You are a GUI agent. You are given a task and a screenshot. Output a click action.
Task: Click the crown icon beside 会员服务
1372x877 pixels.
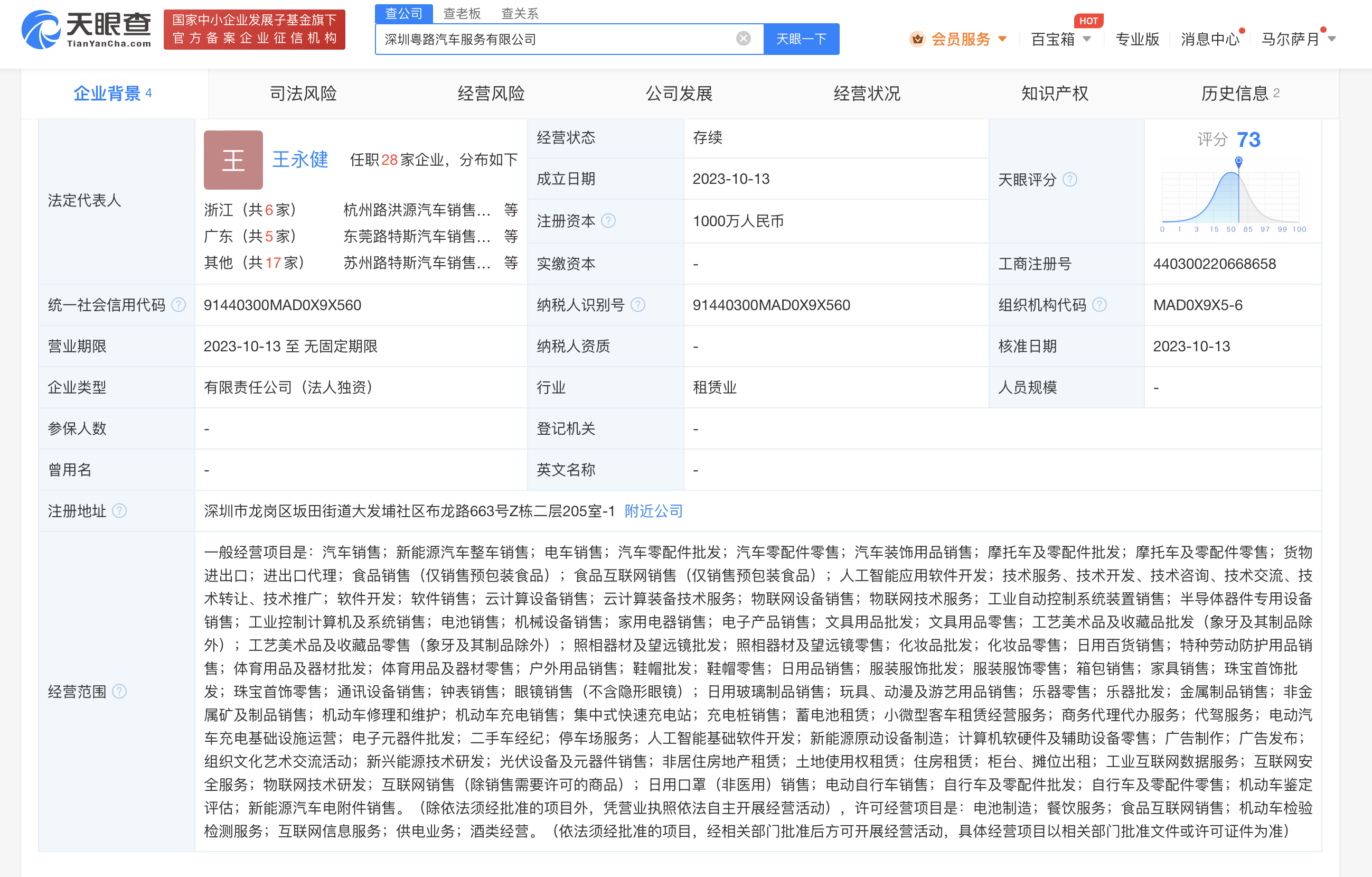[917, 39]
